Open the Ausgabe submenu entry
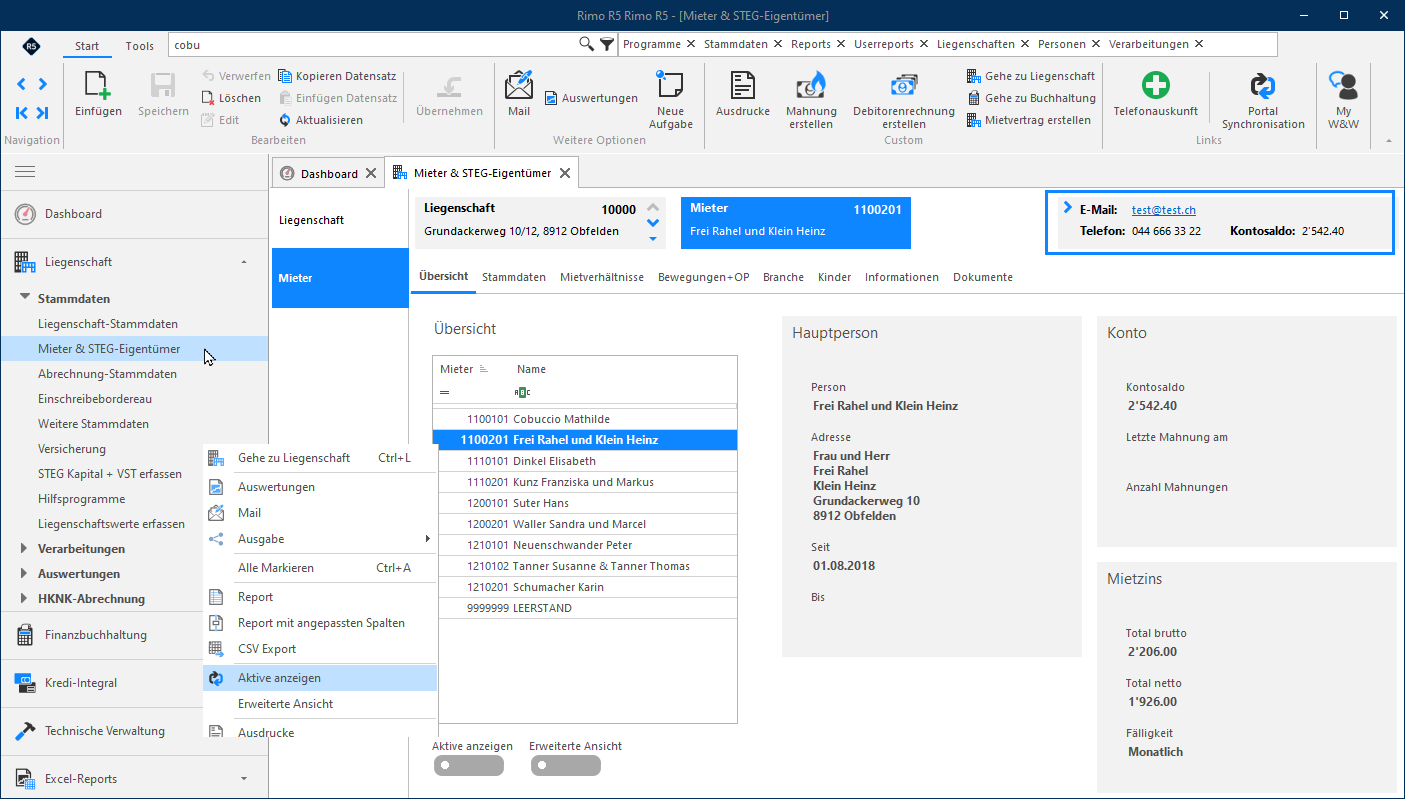1405x799 pixels. 320,539
